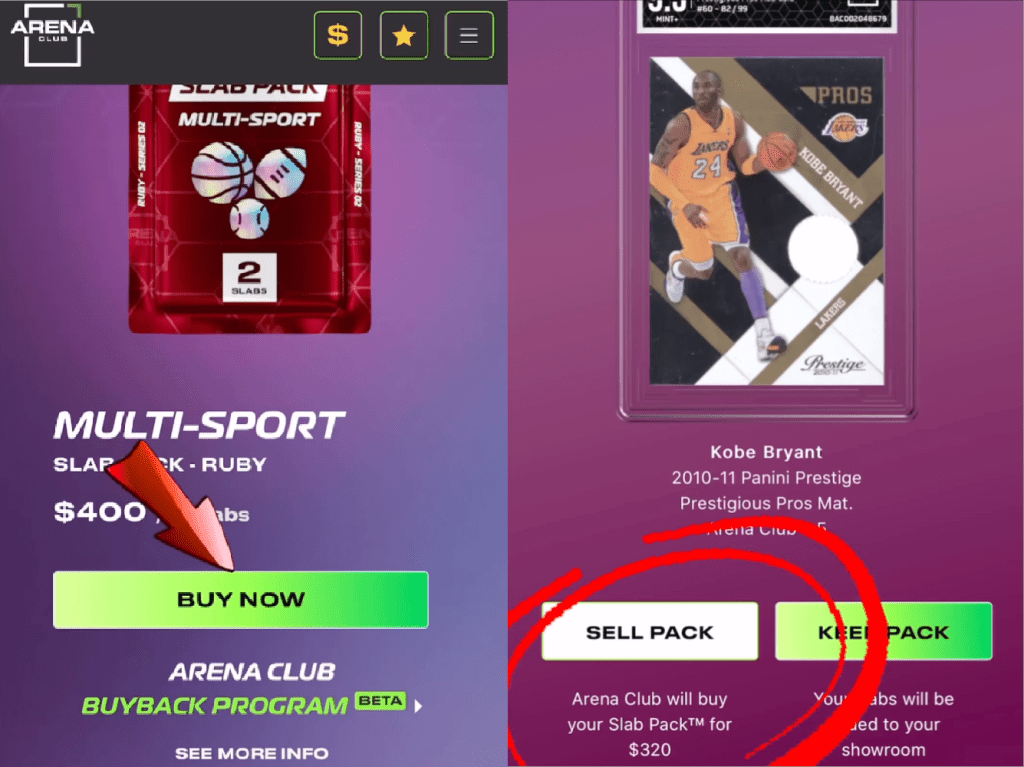Viewport: 1024px width, 767px height.
Task: Click the Lakers logo on the card
Action: coord(844,127)
